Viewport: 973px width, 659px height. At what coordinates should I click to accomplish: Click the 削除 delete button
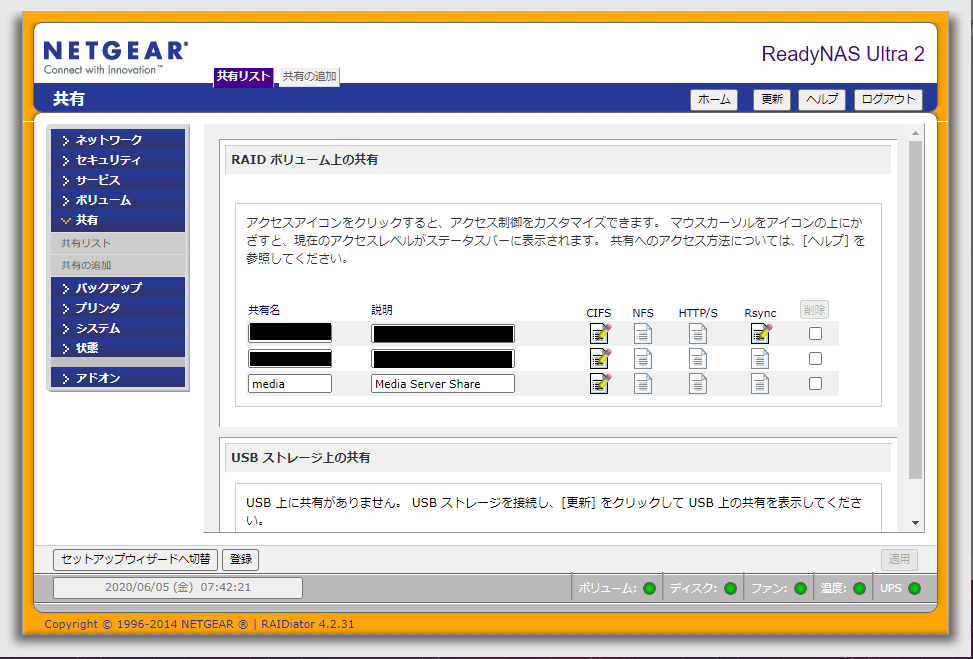(814, 310)
